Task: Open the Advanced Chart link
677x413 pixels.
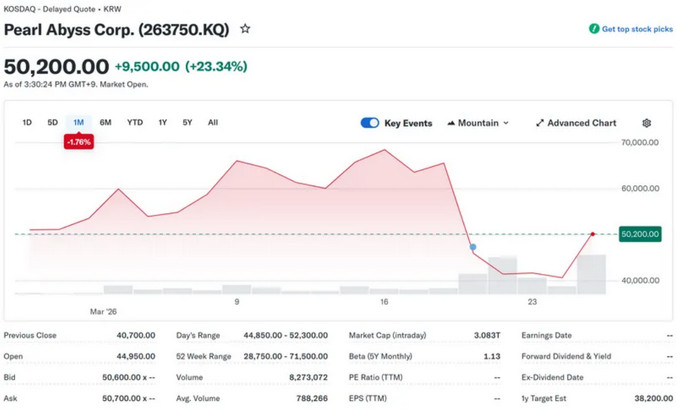Action: [581, 123]
